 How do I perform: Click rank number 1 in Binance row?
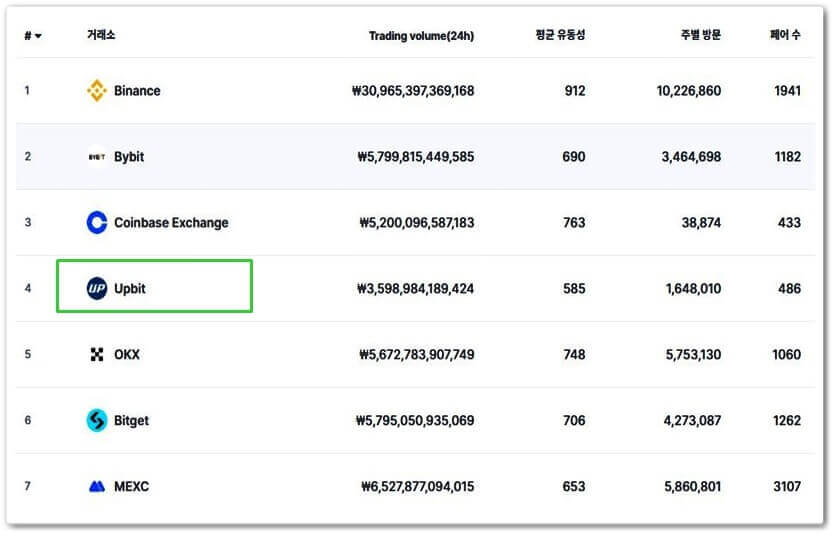point(27,91)
